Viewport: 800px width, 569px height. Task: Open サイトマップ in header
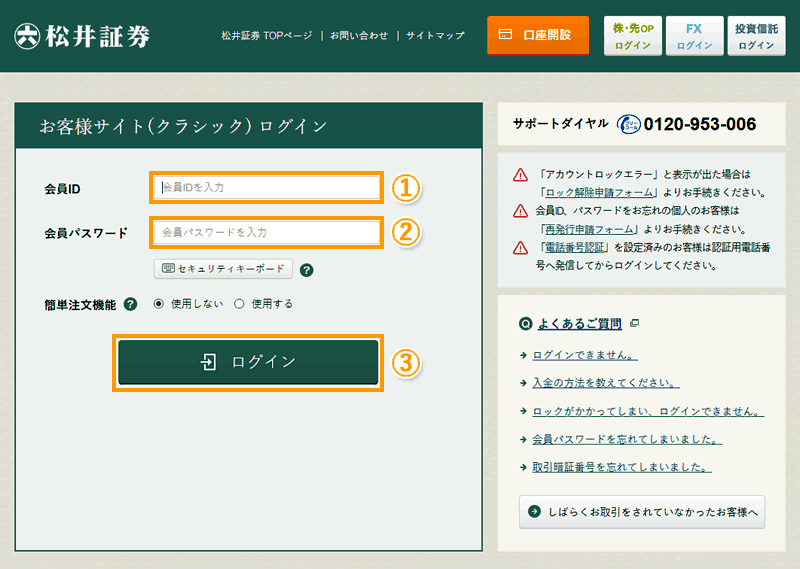point(435,36)
